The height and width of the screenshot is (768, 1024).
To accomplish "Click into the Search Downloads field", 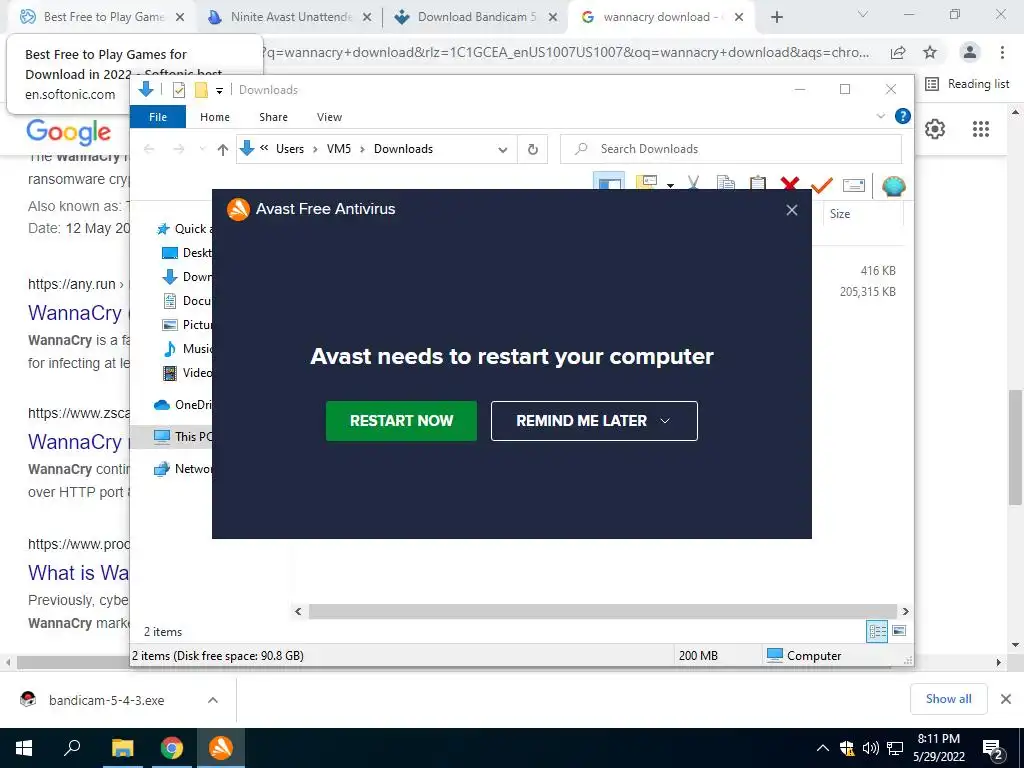I will click(x=731, y=149).
